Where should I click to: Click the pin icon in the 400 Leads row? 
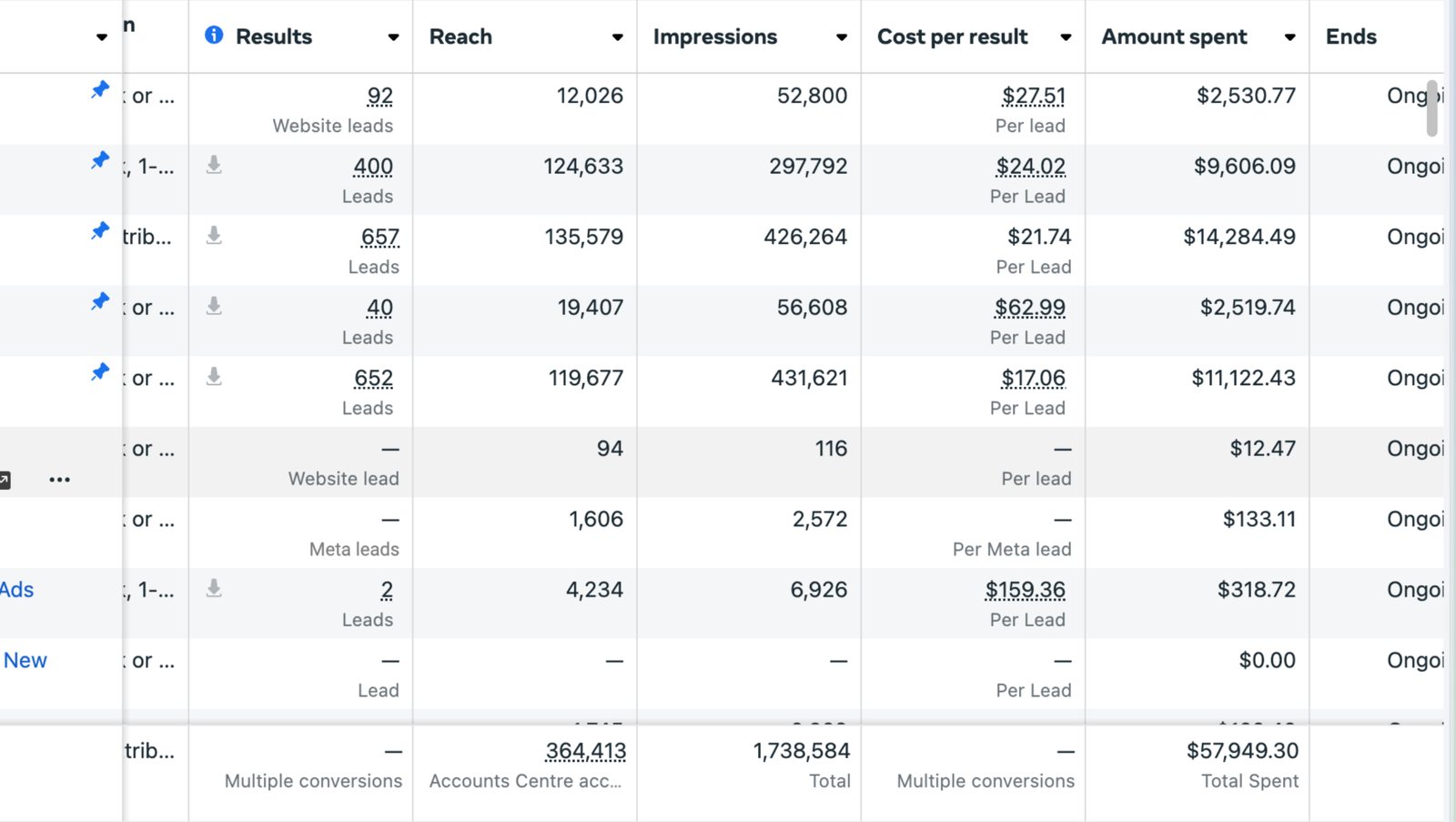click(100, 160)
